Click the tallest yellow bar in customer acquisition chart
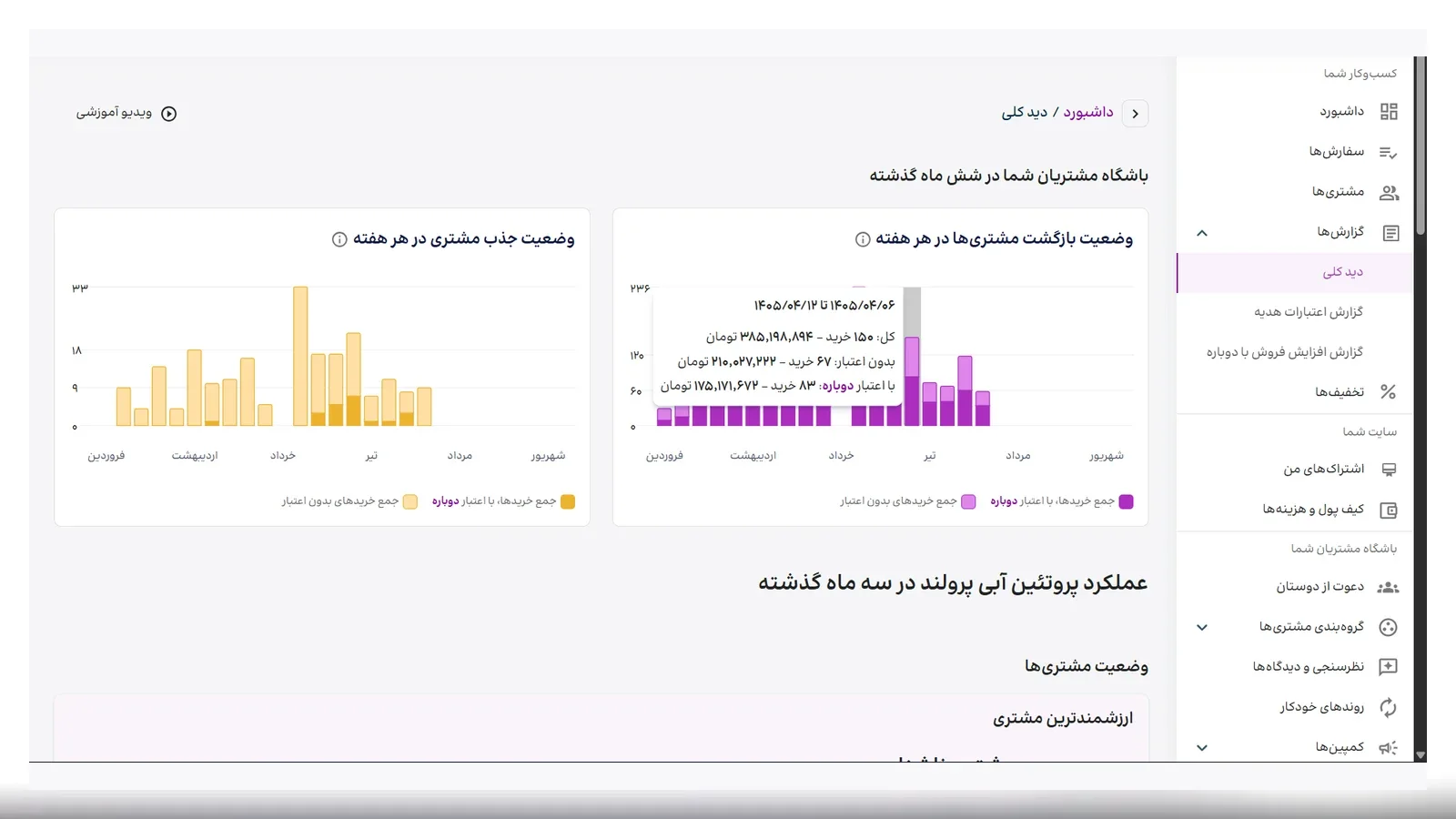 (300, 356)
